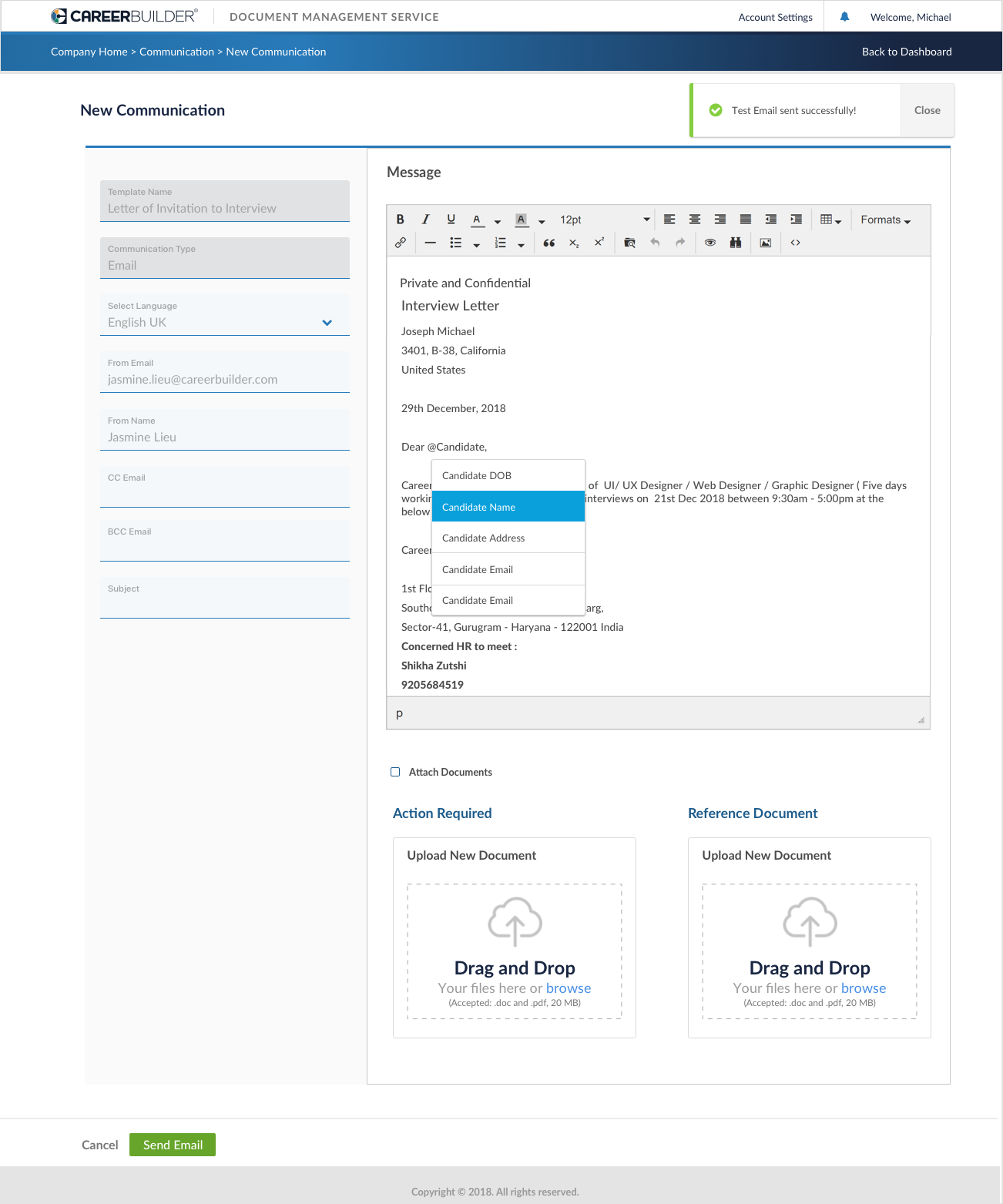Preview the message with eye icon
The image size is (1003, 1204).
pyautogui.click(x=710, y=243)
